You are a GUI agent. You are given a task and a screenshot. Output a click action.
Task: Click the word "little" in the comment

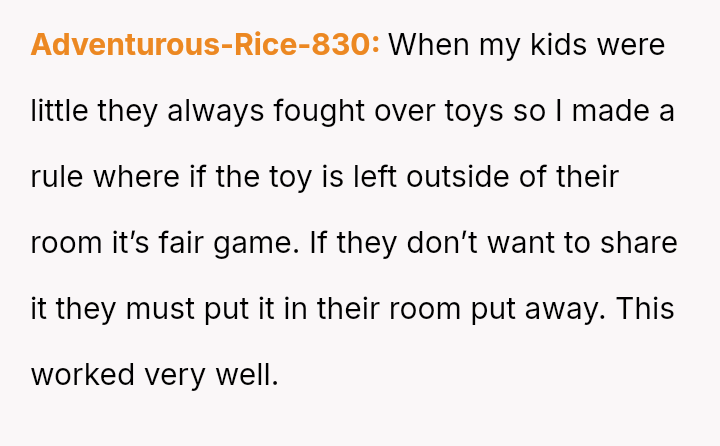pos(59,111)
